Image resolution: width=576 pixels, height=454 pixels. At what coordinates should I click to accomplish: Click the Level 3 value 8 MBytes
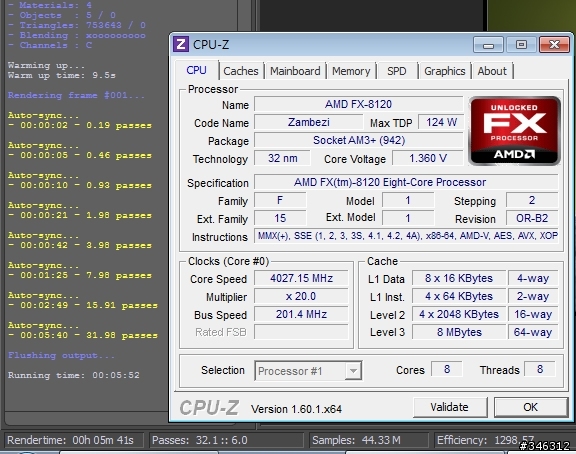459,332
